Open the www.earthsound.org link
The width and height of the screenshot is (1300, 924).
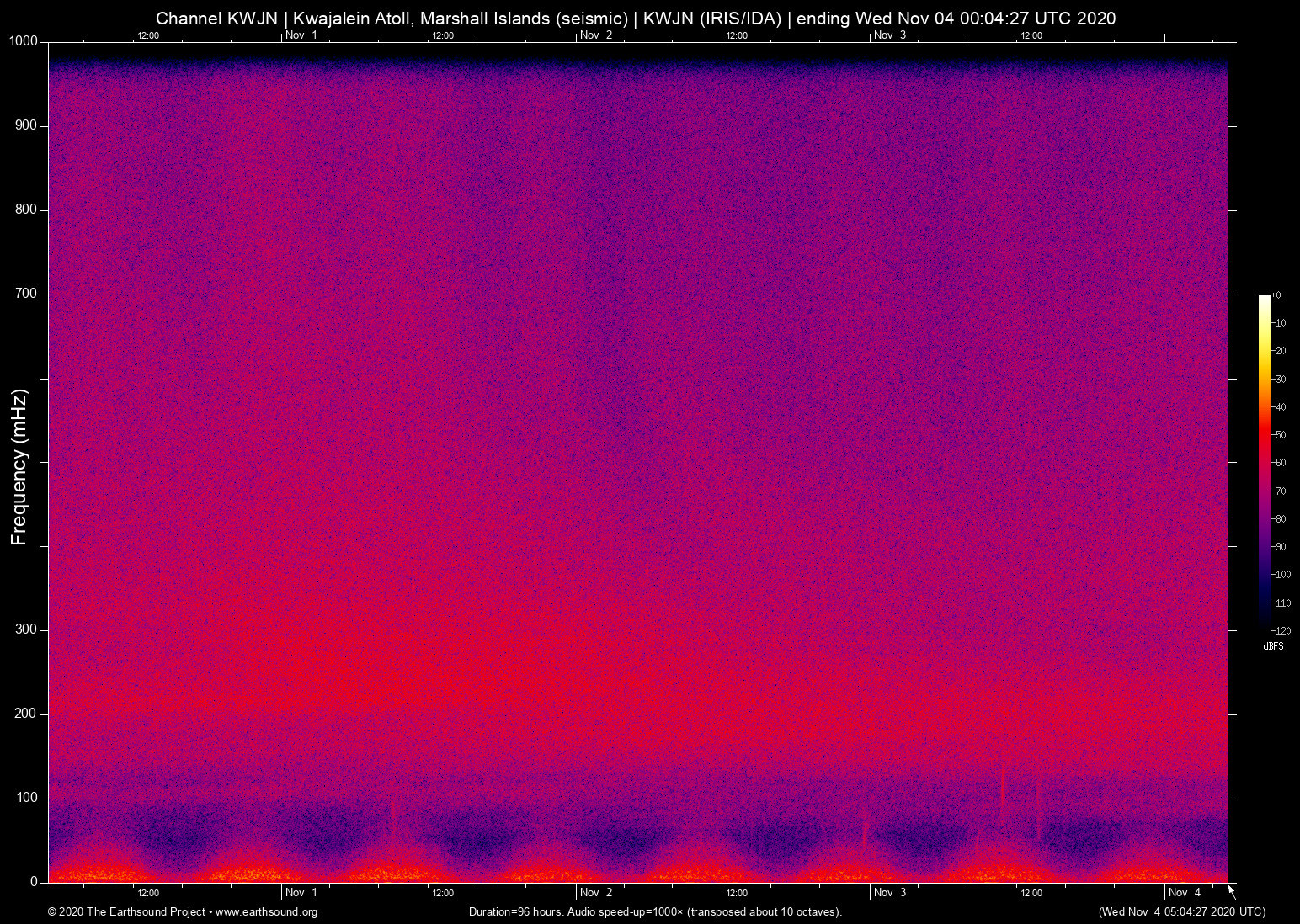tap(266, 912)
